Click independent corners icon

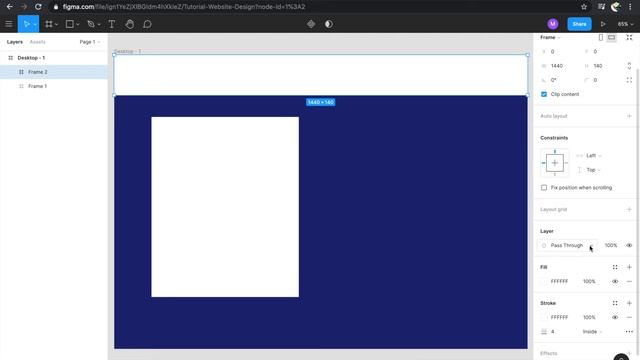click(x=629, y=80)
